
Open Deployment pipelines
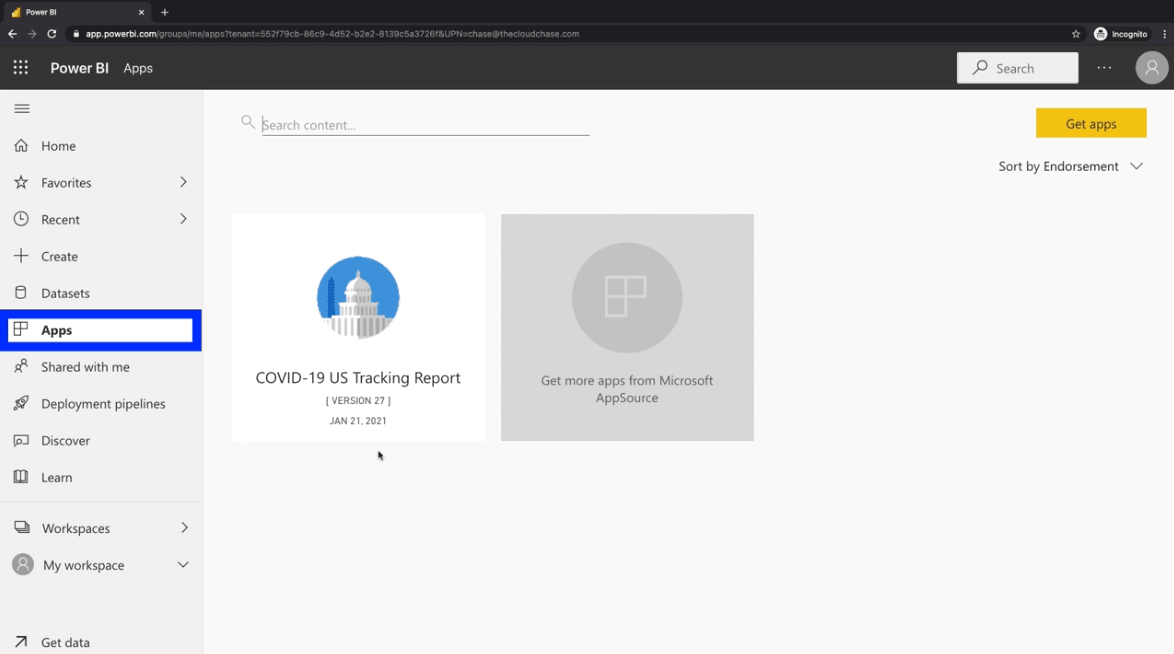101,403
